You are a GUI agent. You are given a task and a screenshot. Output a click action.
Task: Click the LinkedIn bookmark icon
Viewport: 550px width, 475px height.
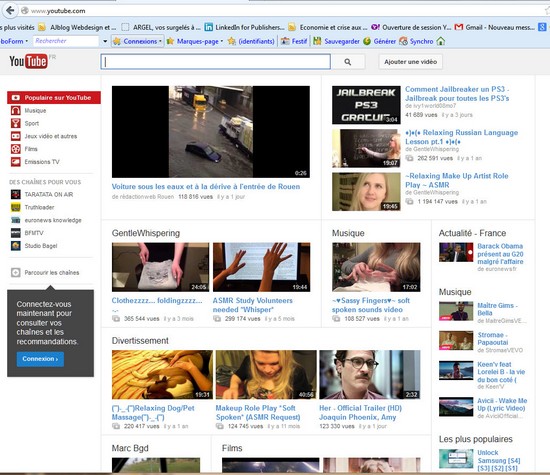click(209, 27)
